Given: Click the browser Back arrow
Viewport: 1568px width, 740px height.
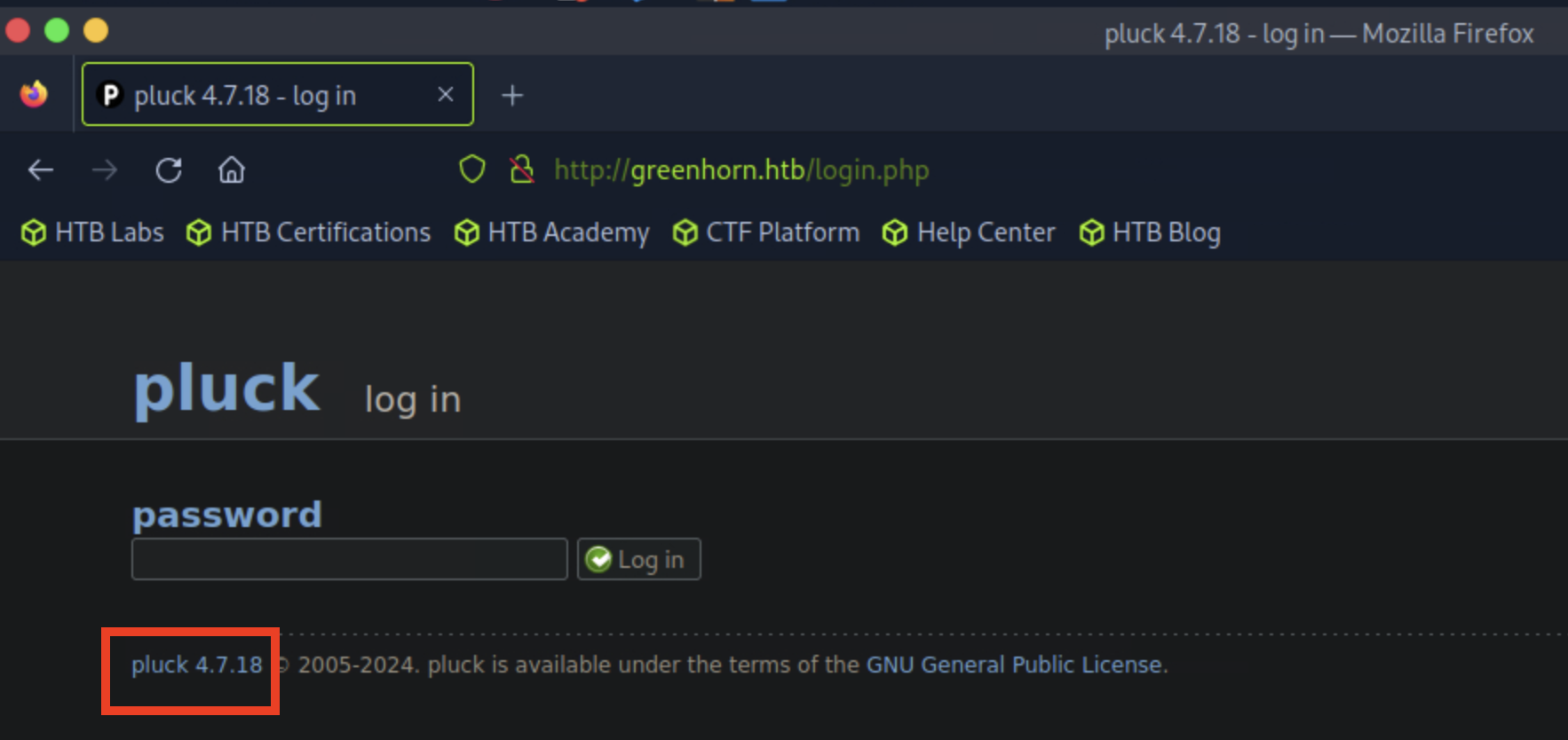Looking at the screenshot, I should 41,169.
